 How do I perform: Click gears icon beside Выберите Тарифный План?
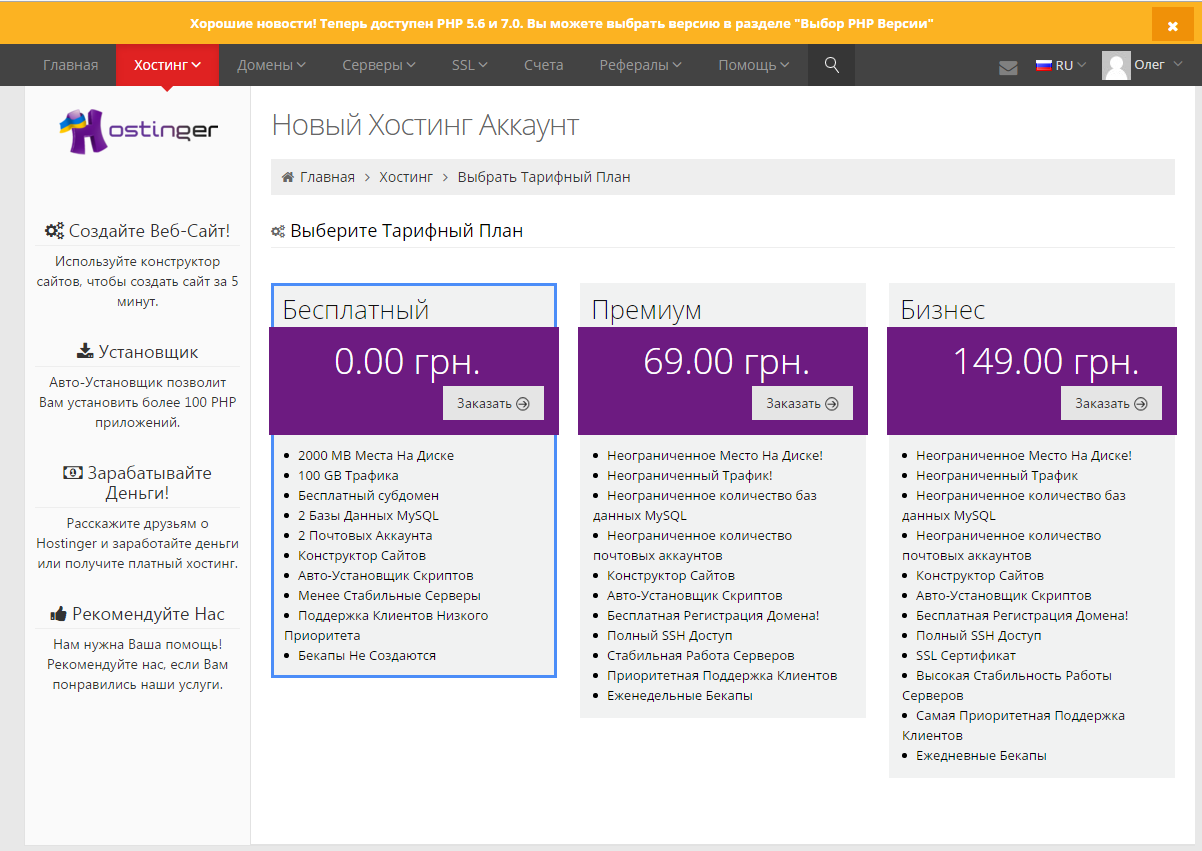[278, 232]
